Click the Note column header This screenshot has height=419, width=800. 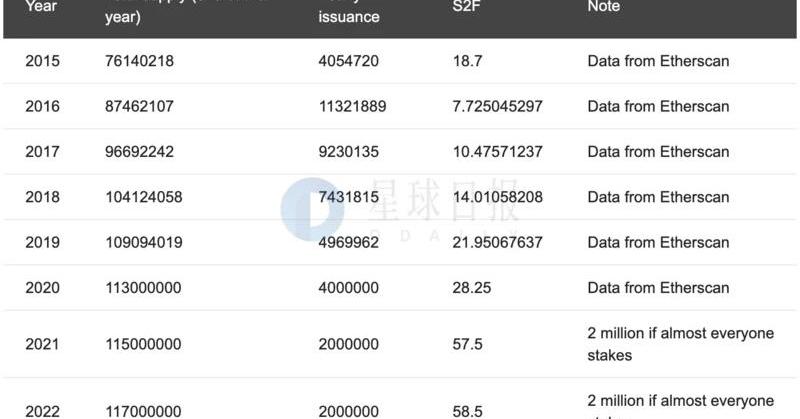click(x=603, y=7)
